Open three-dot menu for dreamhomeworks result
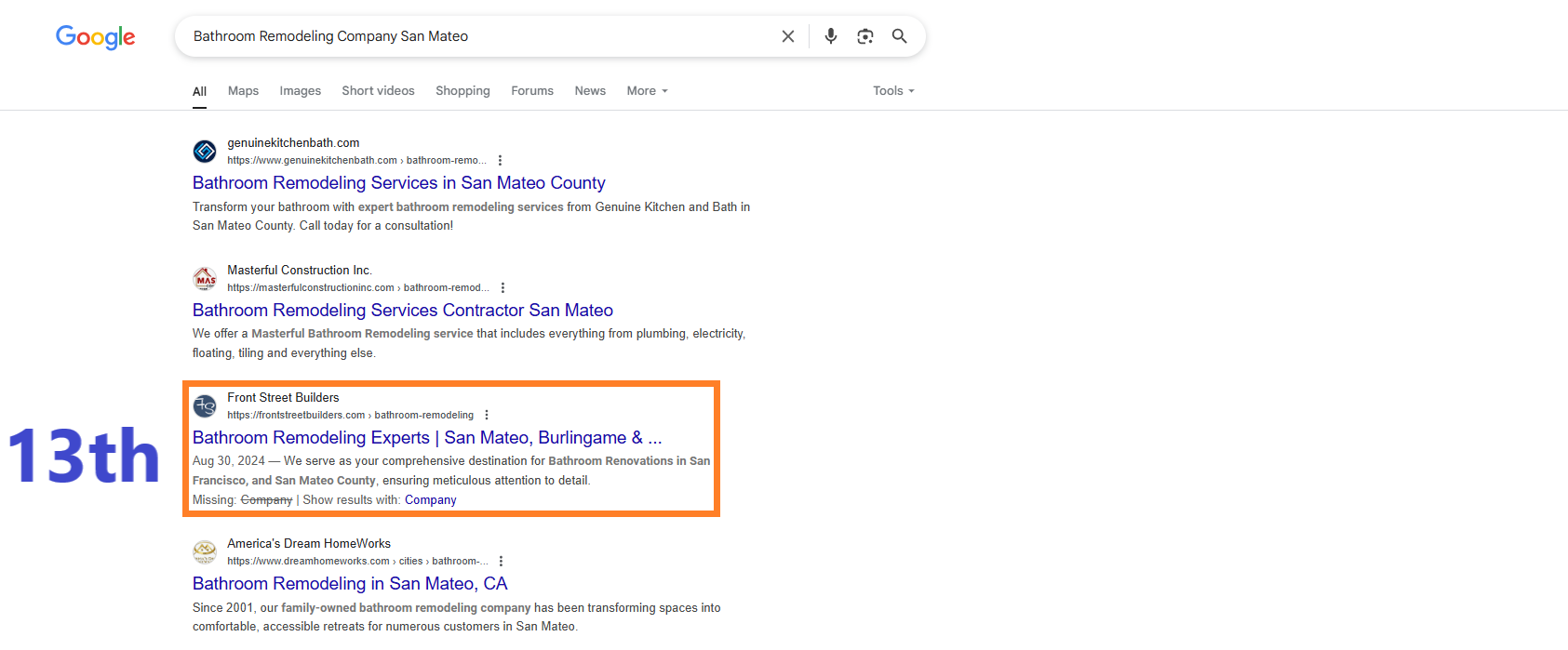Viewport: 1568px width, 650px height. coord(501,562)
